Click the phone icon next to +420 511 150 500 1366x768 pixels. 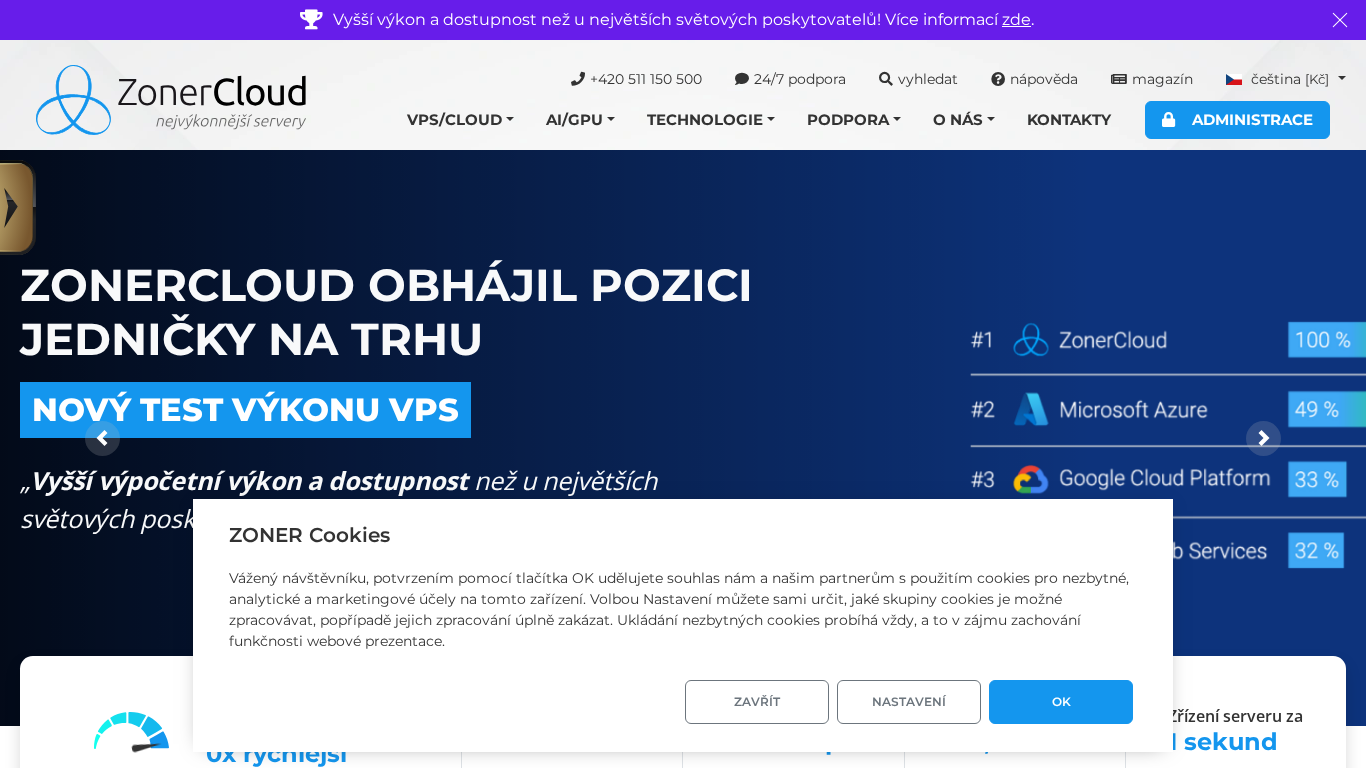tap(577, 79)
